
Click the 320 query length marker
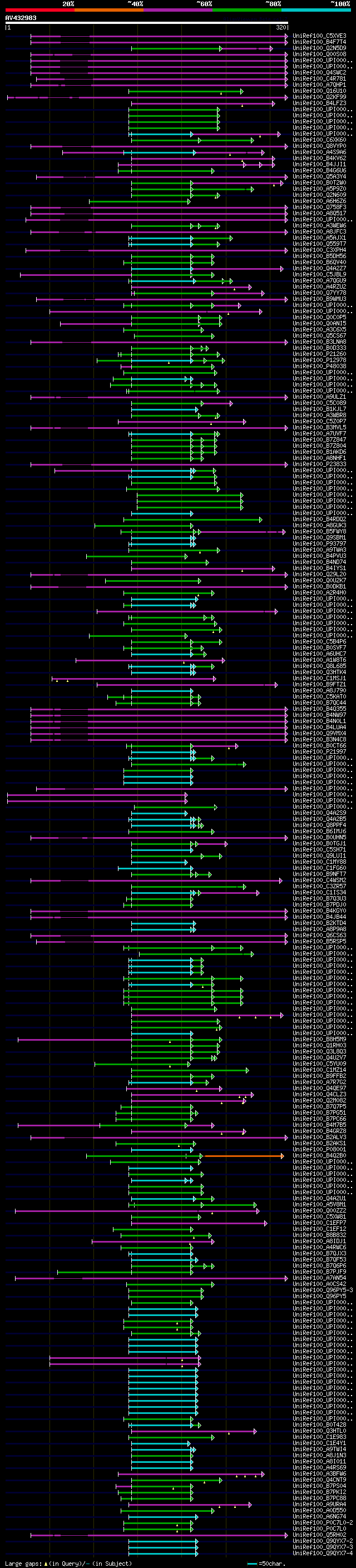(281, 27)
